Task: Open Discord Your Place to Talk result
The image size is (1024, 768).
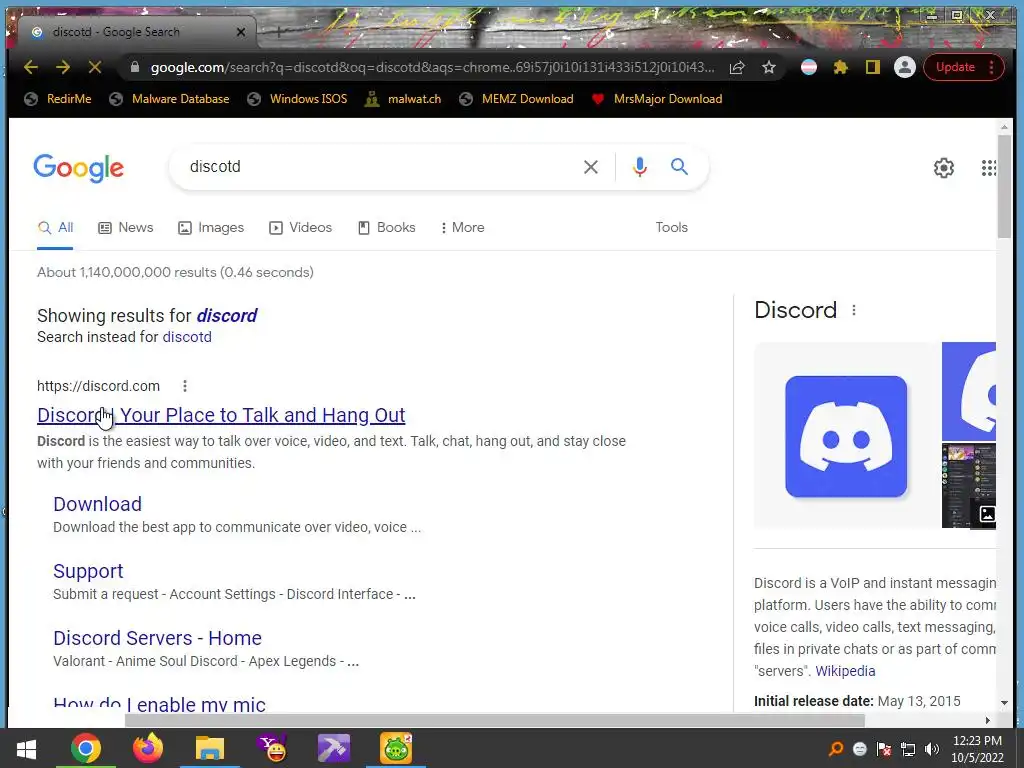Action: [x=221, y=415]
